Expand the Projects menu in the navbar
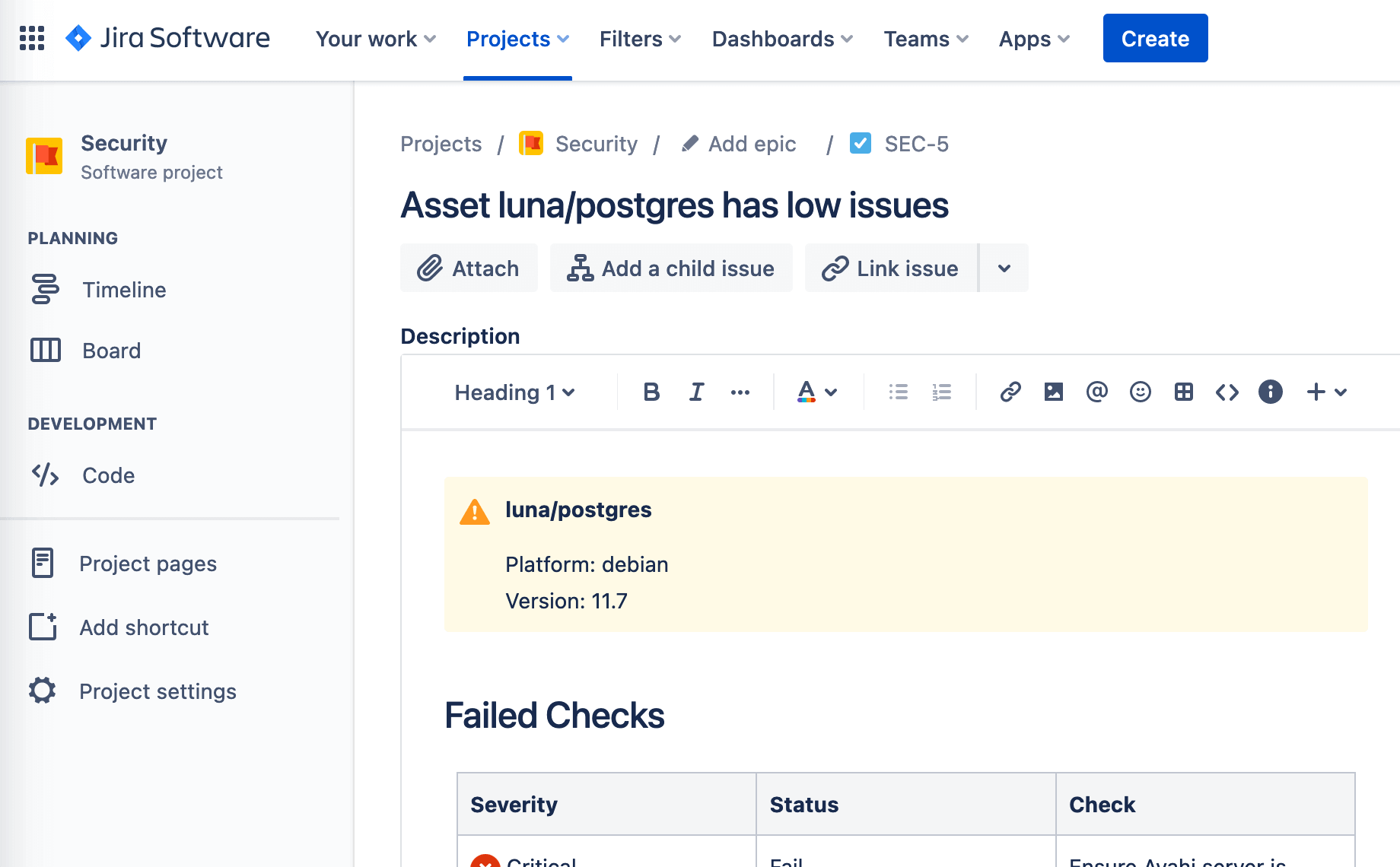 [x=517, y=39]
